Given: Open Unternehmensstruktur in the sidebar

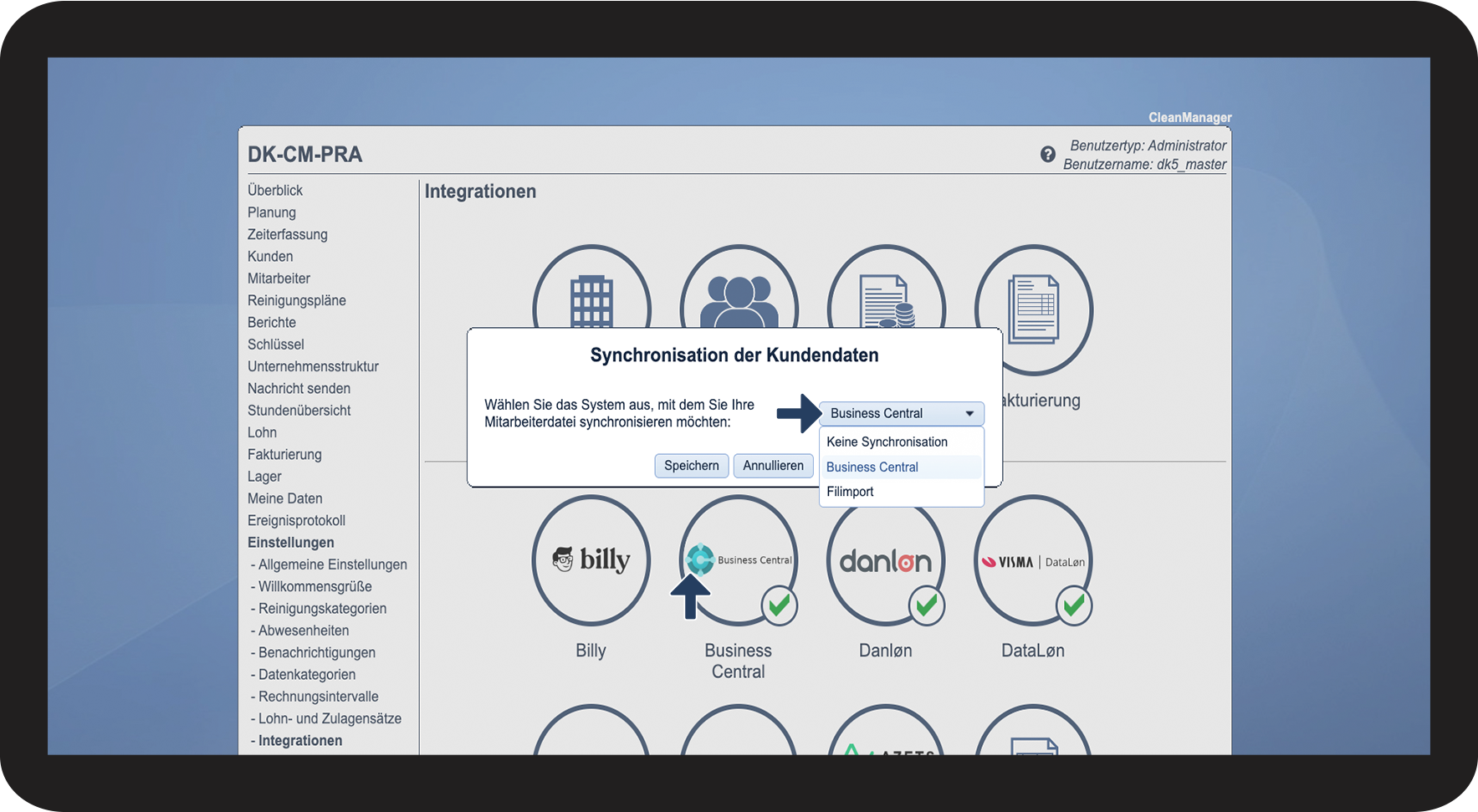Looking at the screenshot, I should (x=314, y=366).
